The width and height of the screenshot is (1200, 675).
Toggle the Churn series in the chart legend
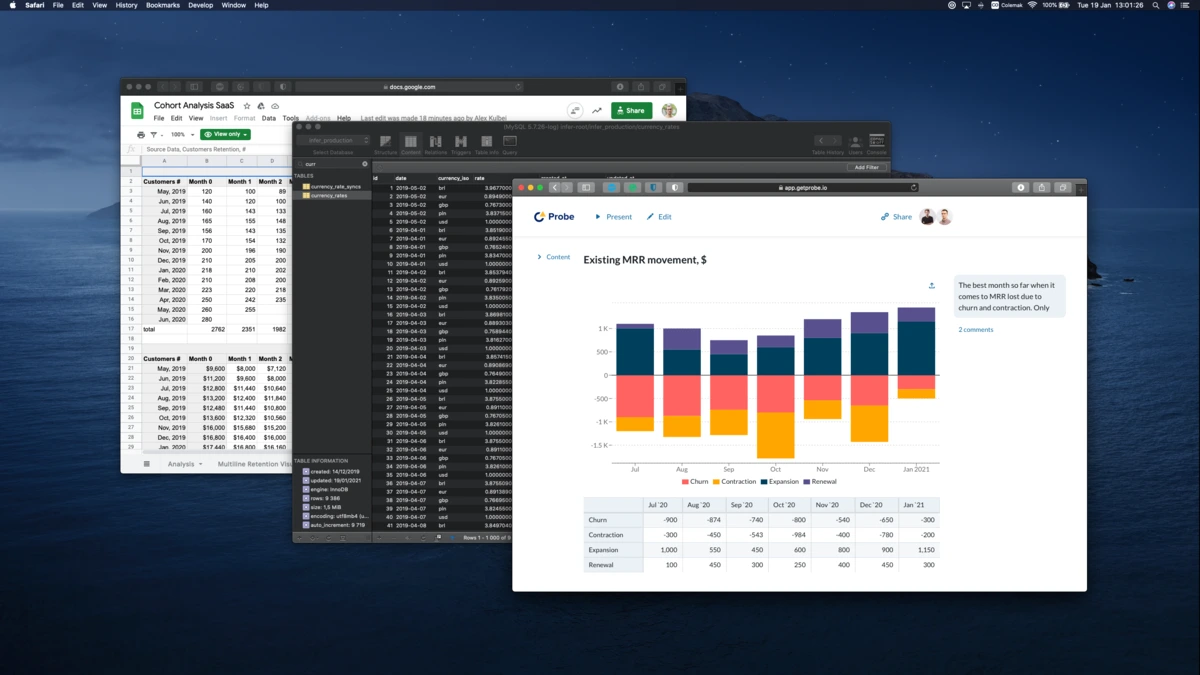coord(695,481)
